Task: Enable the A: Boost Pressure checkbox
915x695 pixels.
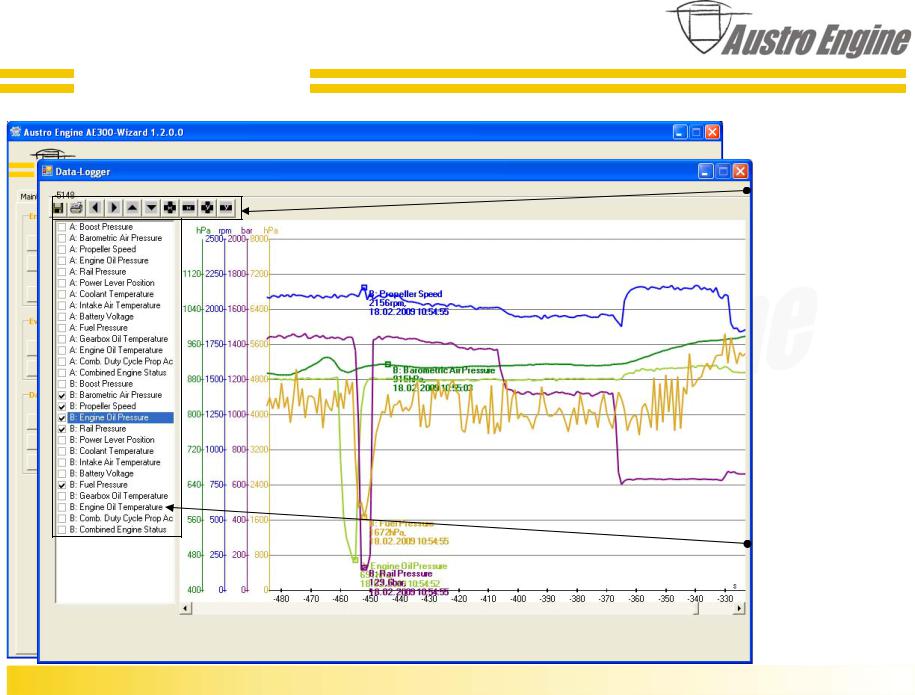Action: [62, 227]
